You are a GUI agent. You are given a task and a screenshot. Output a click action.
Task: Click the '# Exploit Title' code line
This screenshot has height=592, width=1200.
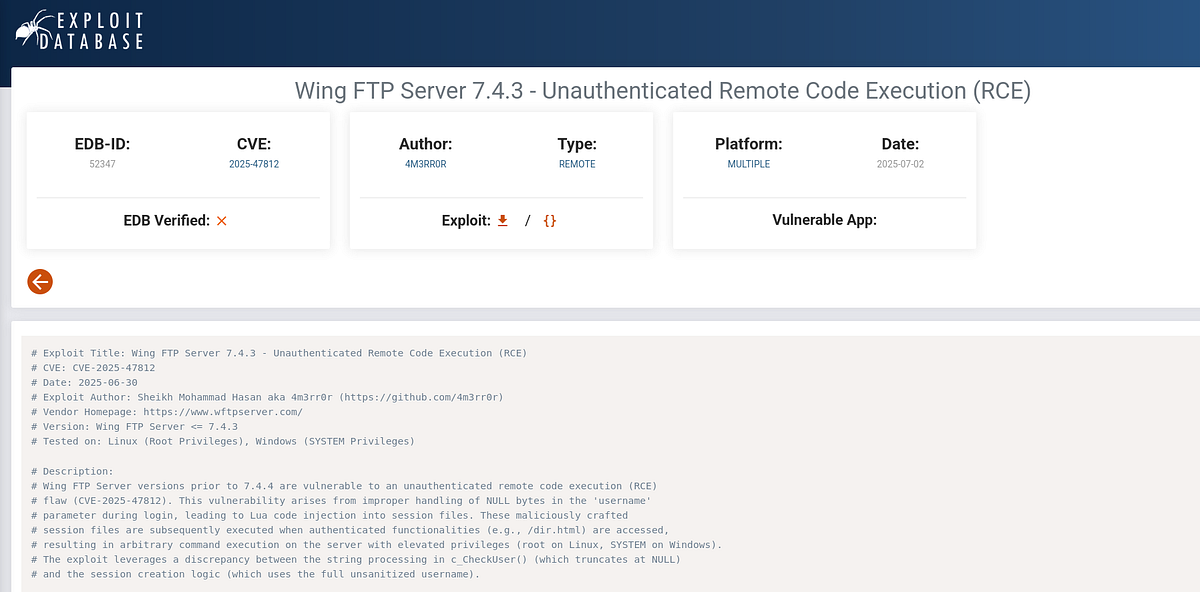pyautogui.click(x=279, y=353)
